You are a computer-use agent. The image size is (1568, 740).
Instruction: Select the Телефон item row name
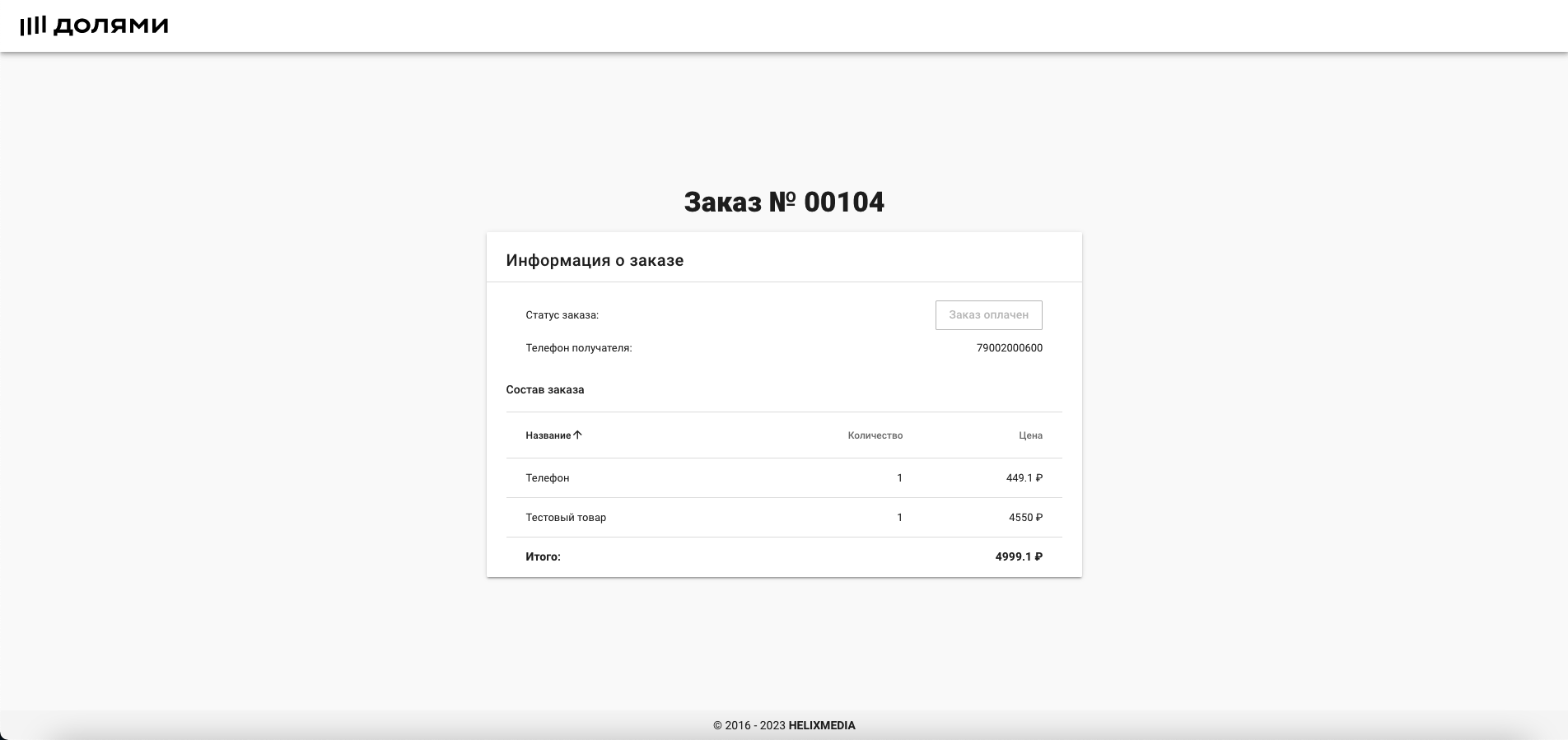548,478
